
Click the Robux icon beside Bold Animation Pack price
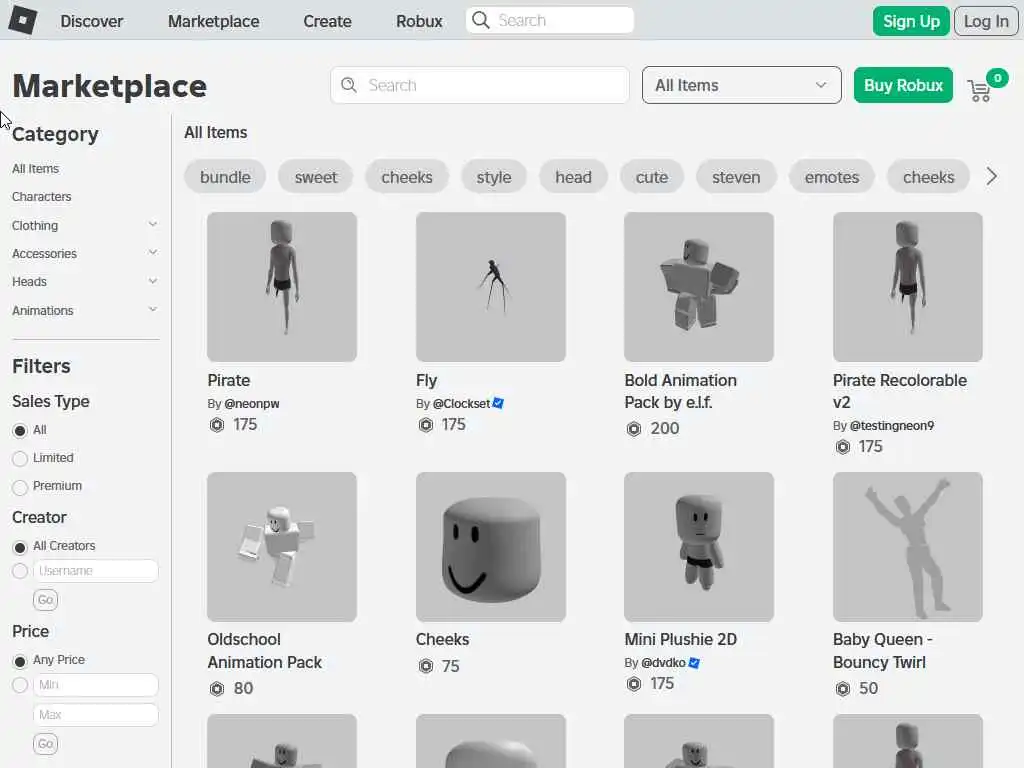click(633, 429)
